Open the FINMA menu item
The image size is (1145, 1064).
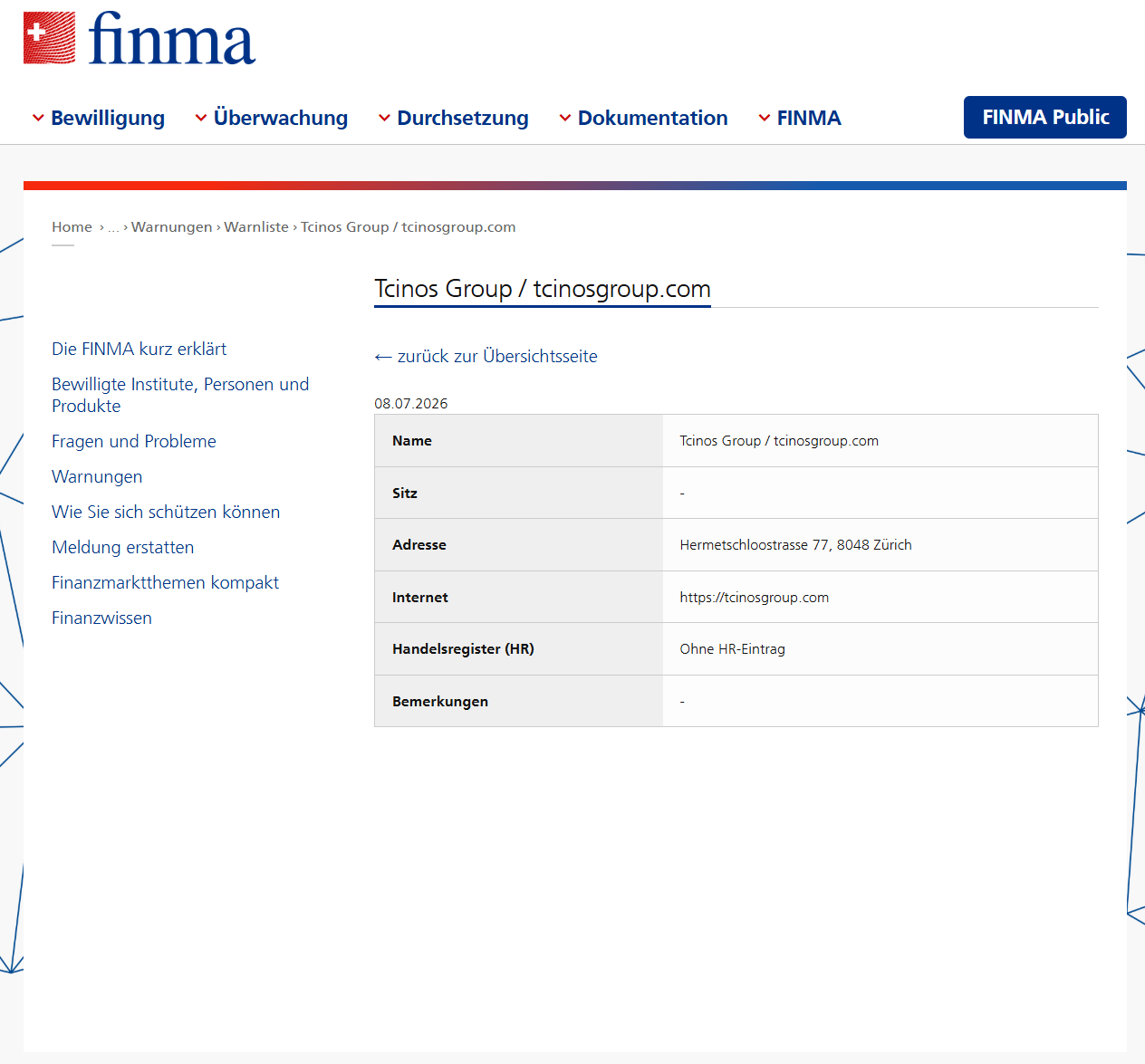pyautogui.click(x=809, y=119)
